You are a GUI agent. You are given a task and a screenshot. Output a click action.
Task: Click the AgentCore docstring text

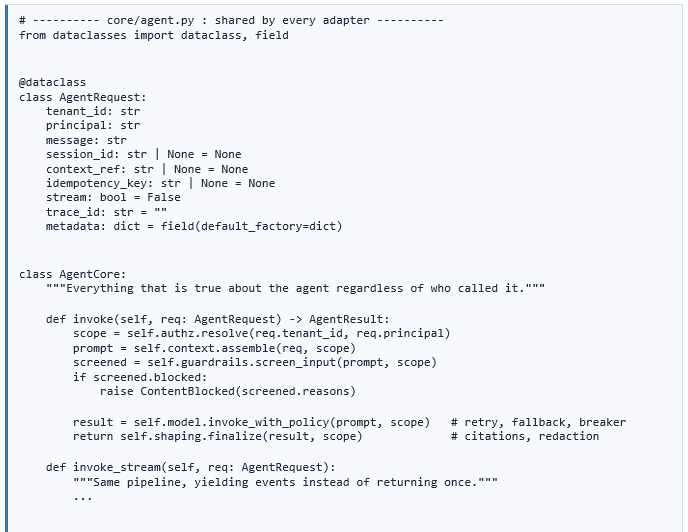click(x=295, y=288)
